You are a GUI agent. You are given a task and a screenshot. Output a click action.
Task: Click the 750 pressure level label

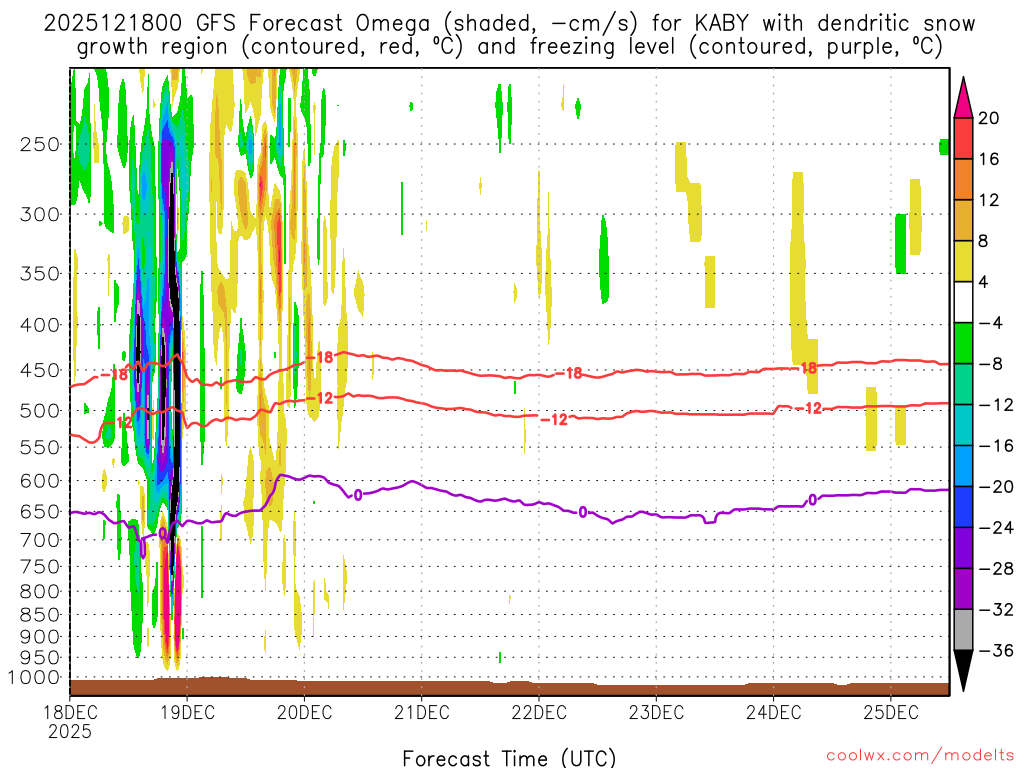coord(40,567)
